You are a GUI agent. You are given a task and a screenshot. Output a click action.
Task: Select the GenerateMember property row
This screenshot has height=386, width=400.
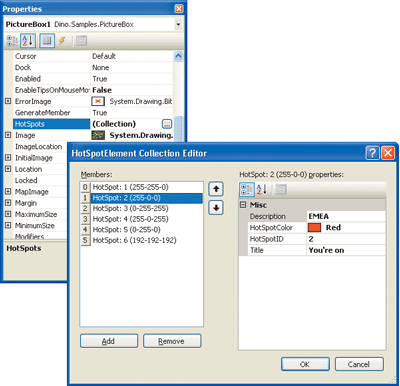tap(93, 113)
